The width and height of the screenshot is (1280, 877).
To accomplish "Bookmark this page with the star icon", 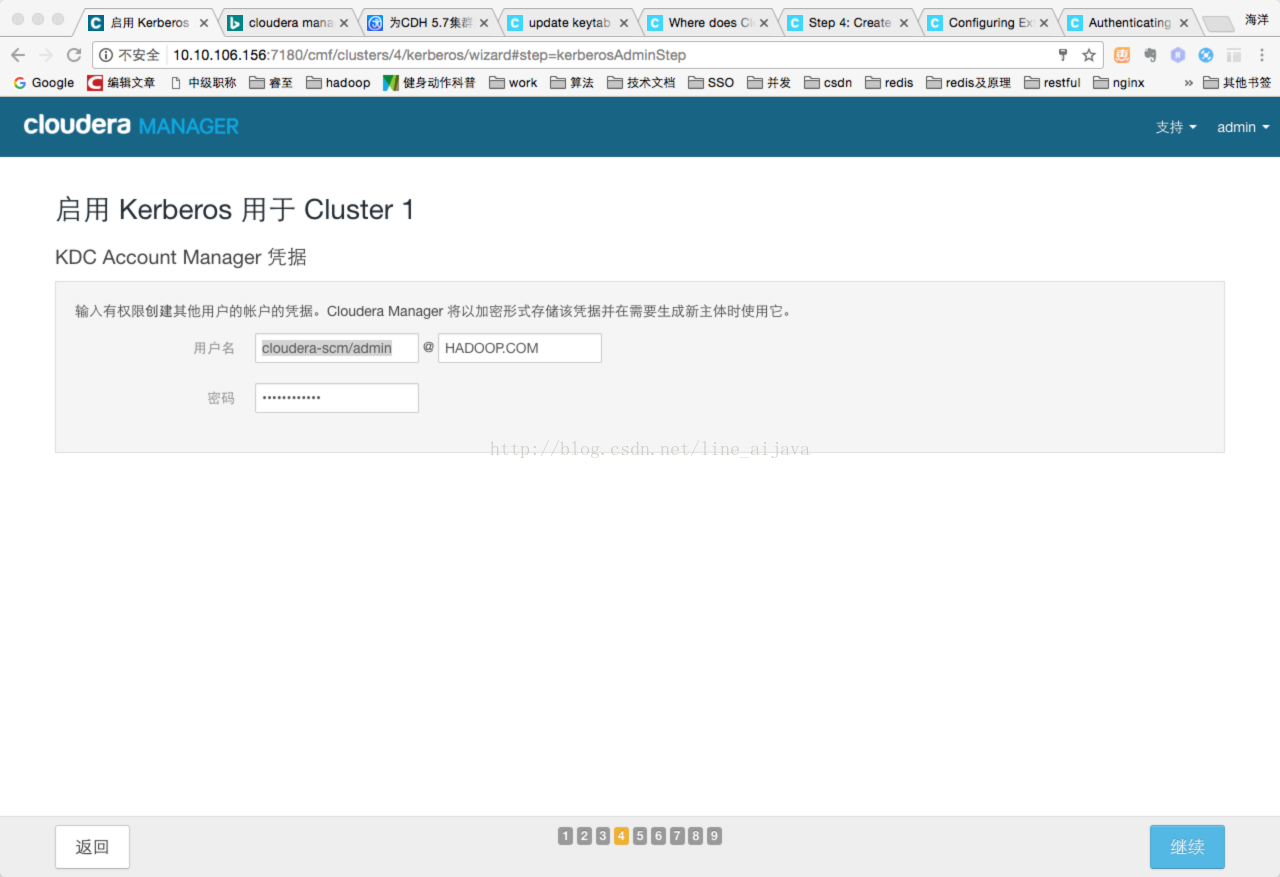I will (x=1089, y=55).
